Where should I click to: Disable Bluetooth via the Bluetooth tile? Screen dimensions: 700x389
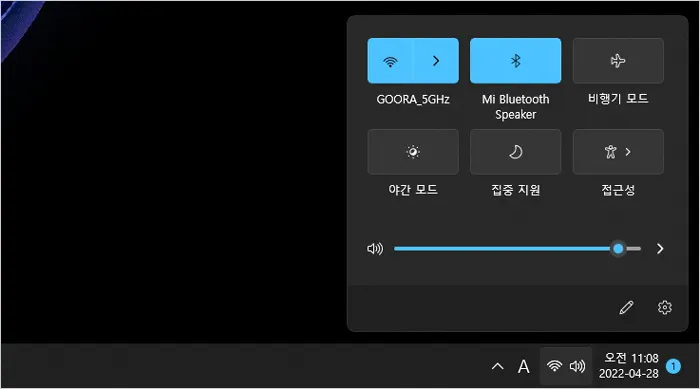point(516,61)
